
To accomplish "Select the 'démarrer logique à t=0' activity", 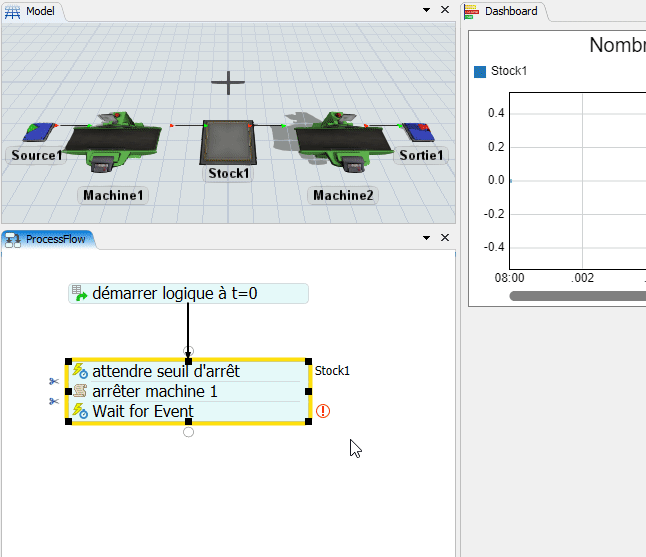I will [188, 294].
